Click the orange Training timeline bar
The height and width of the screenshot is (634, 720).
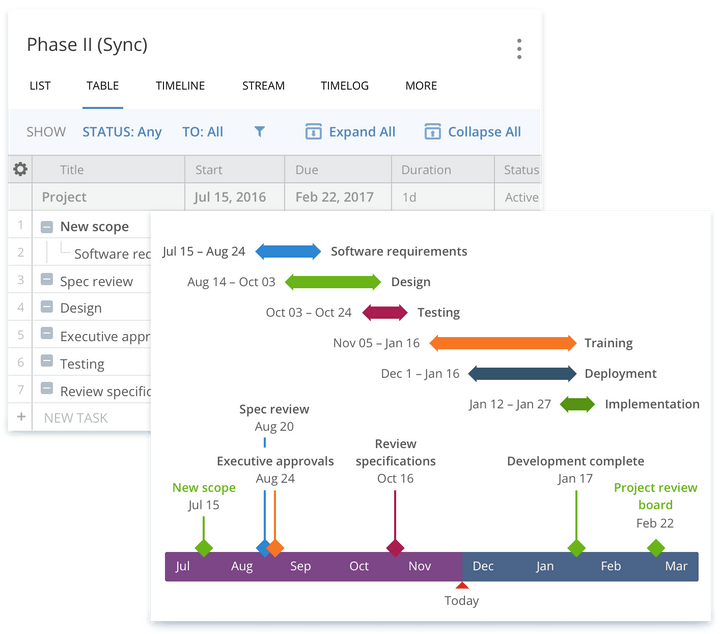point(502,343)
